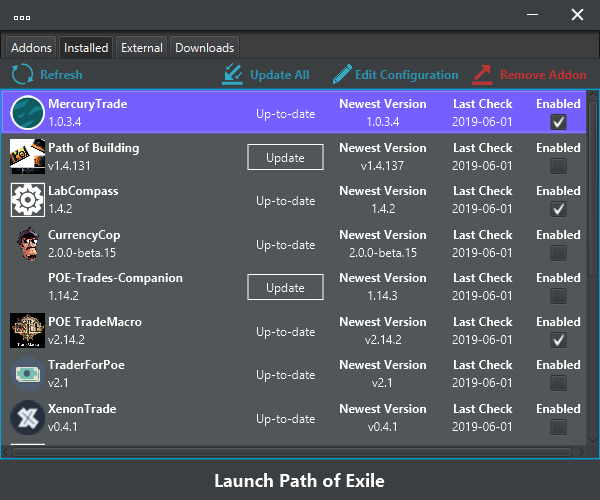Screen dimensions: 600x500
Task: Uncheck the LabCompass Enabled checkbox
Action: click(x=558, y=209)
